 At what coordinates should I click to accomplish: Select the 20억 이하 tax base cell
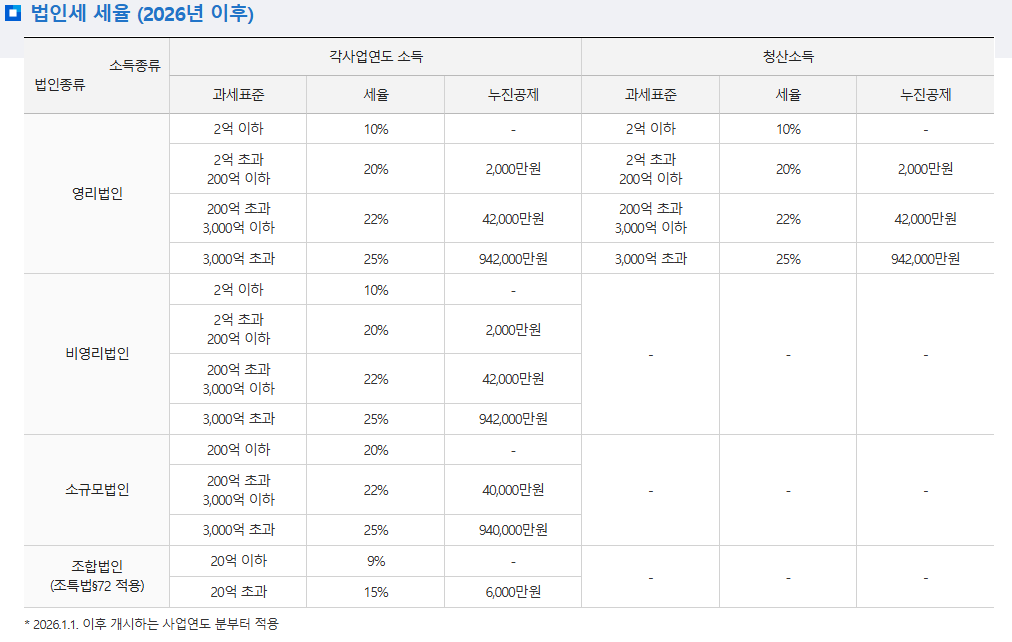click(238, 561)
